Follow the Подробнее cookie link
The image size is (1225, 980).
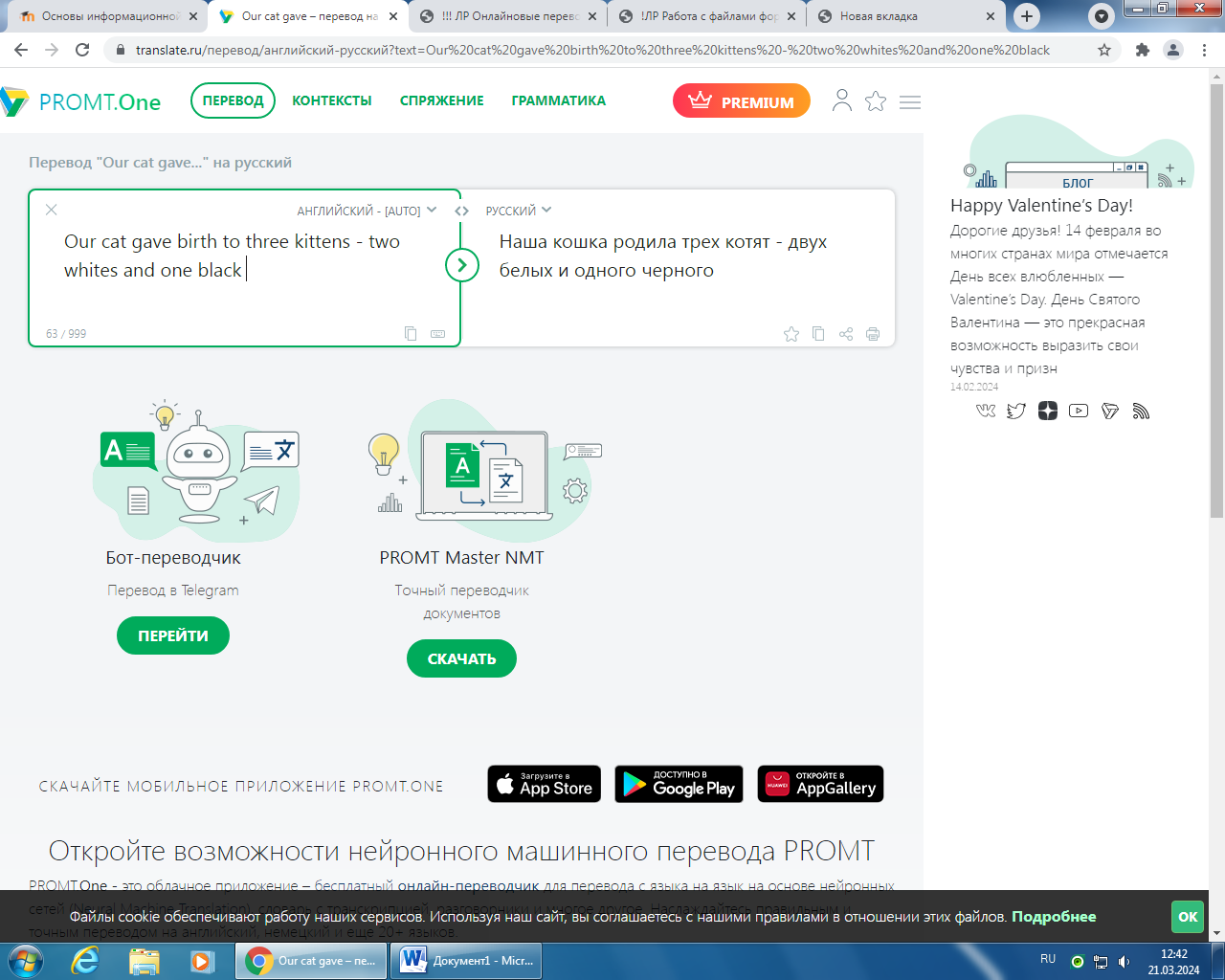tap(1054, 917)
